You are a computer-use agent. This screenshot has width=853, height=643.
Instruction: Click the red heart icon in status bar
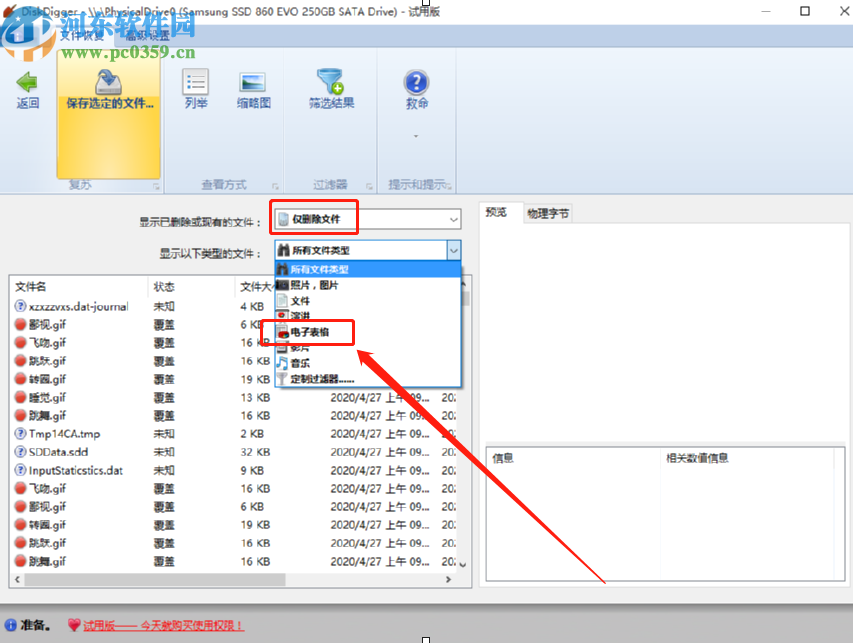point(74,626)
